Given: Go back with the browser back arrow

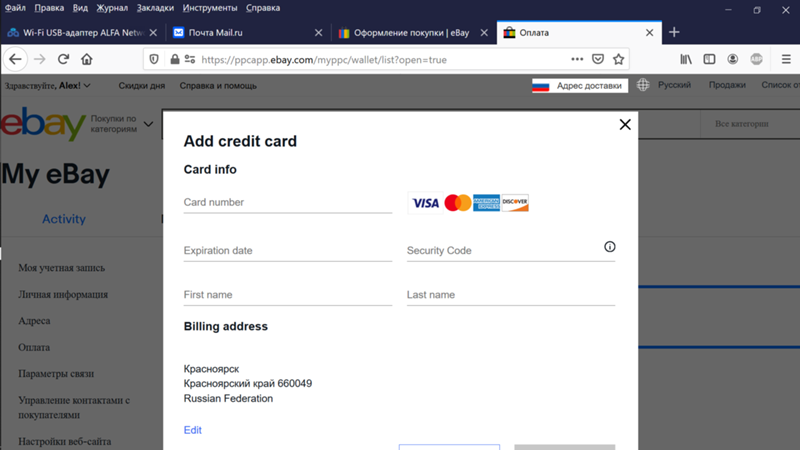Looking at the screenshot, I should pos(15,59).
